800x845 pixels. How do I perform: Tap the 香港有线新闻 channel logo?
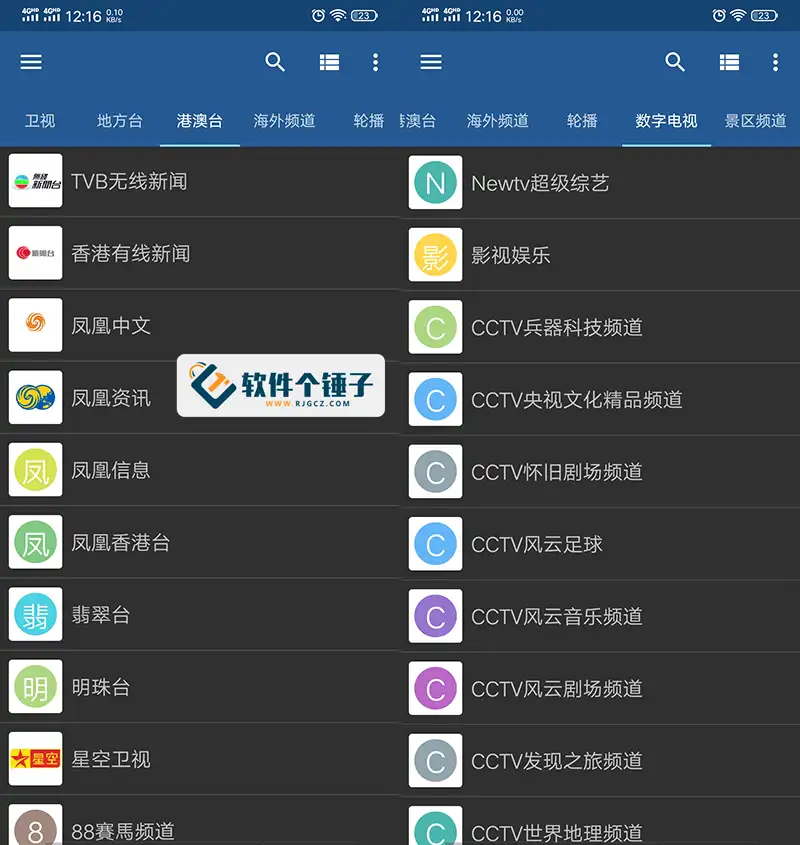36,253
